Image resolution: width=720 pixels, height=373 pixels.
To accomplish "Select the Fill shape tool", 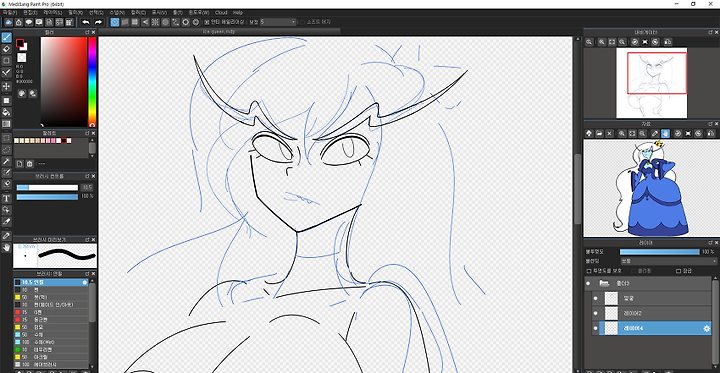I will tap(6, 100).
